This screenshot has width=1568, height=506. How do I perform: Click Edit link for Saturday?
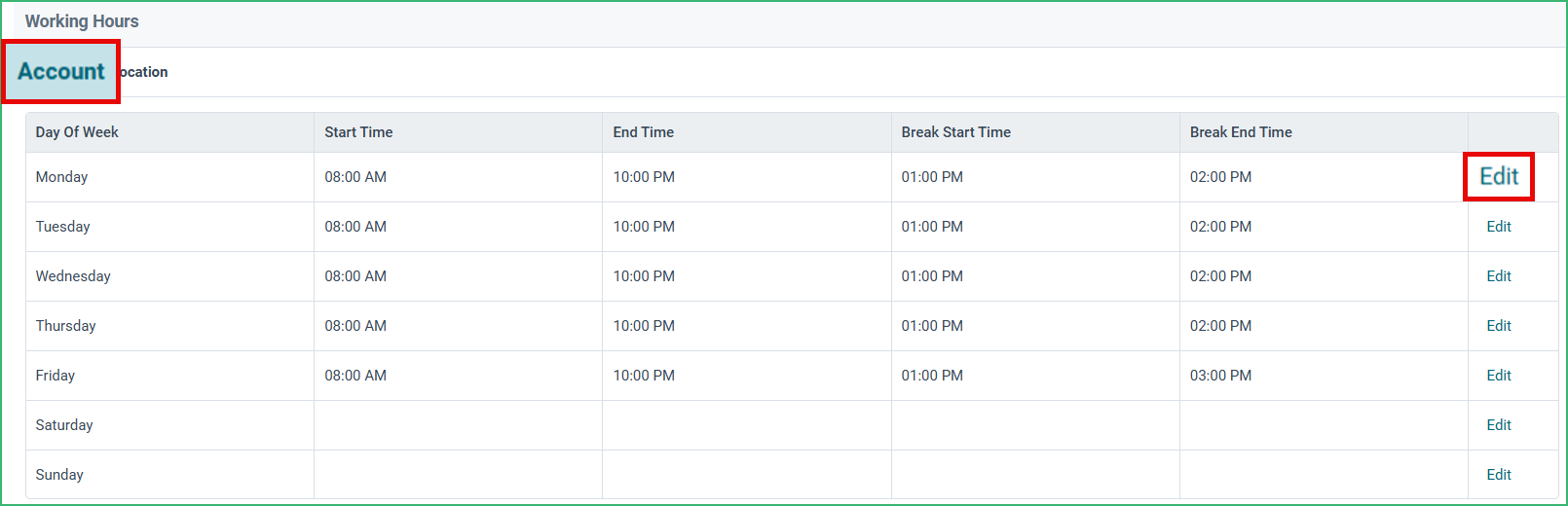pos(1499,425)
